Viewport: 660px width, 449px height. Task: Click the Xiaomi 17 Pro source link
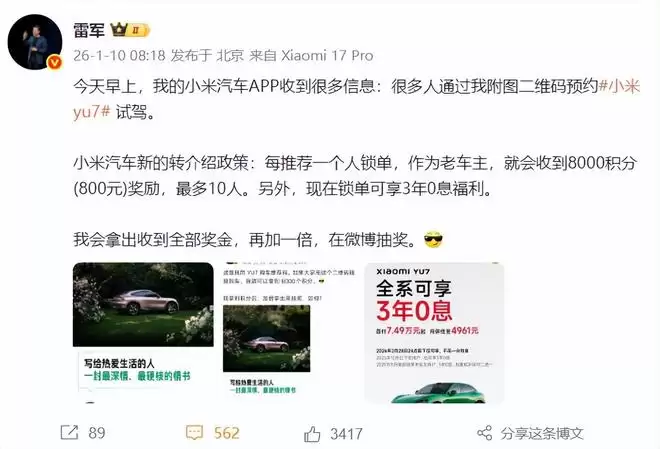(x=327, y=55)
